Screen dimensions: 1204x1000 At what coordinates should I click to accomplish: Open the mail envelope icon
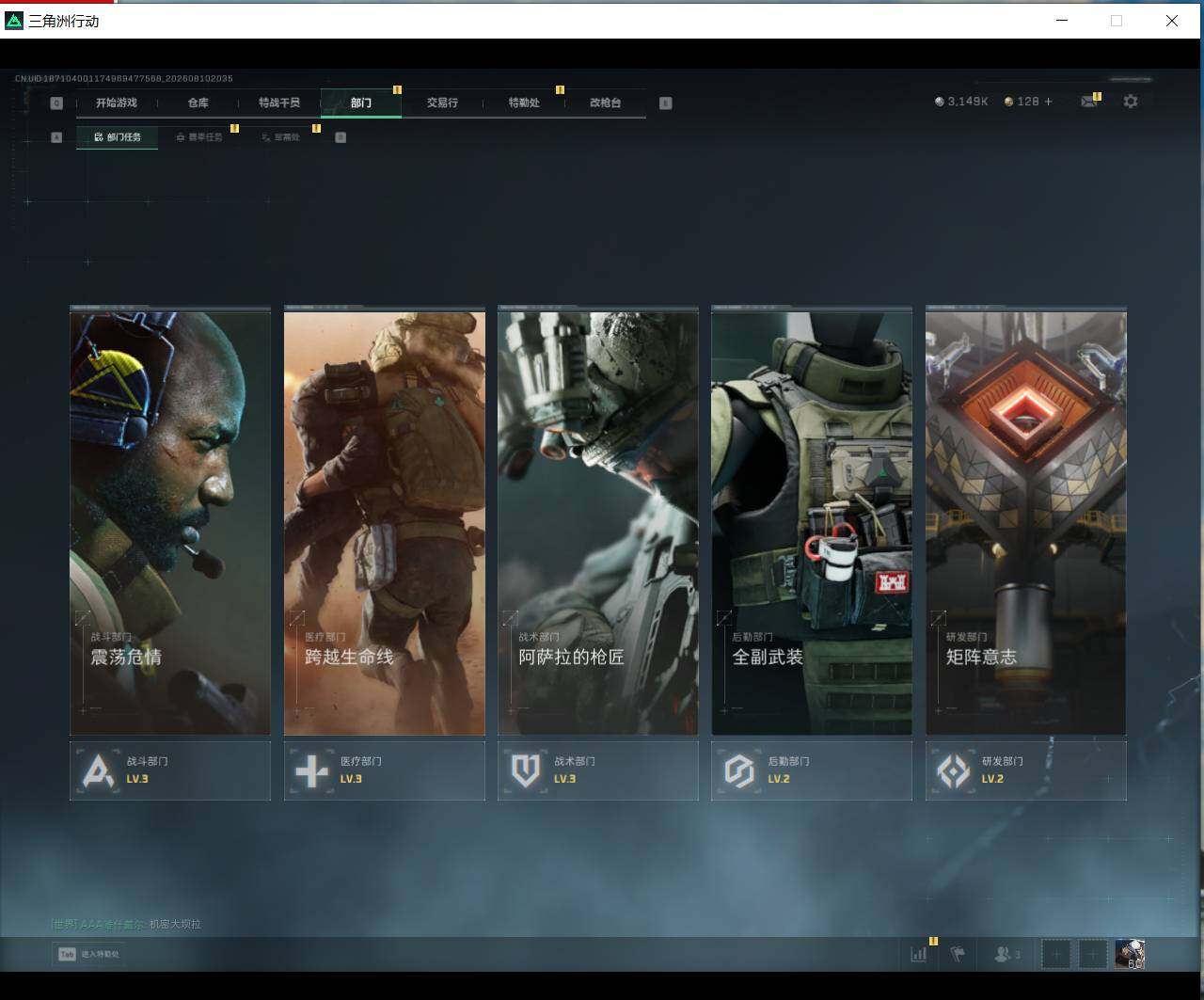coord(1089,102)
